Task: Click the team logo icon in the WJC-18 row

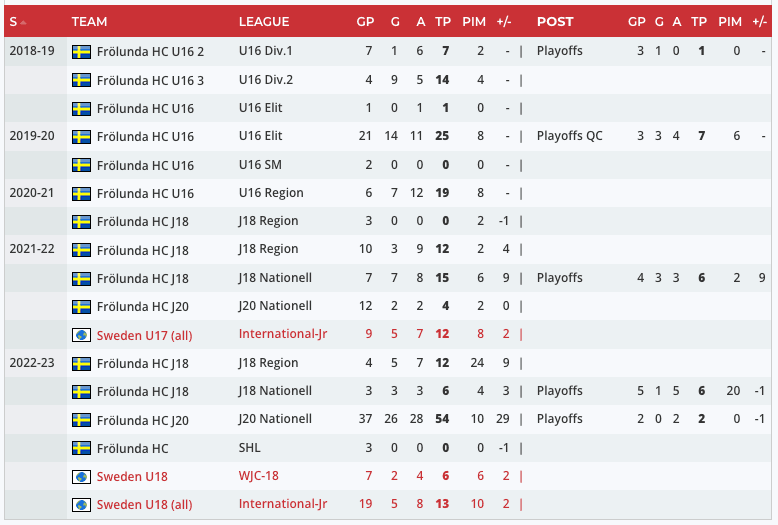Action: tap(81, 476)
